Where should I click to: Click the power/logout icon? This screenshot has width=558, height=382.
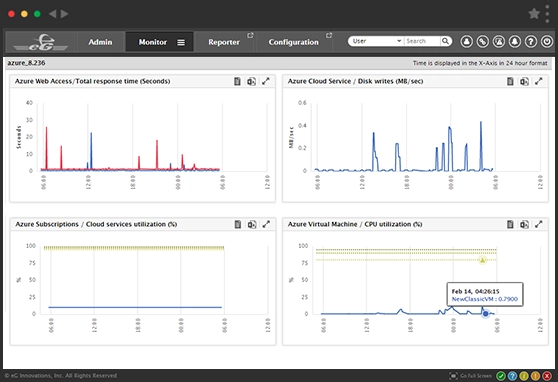(547, 41)
